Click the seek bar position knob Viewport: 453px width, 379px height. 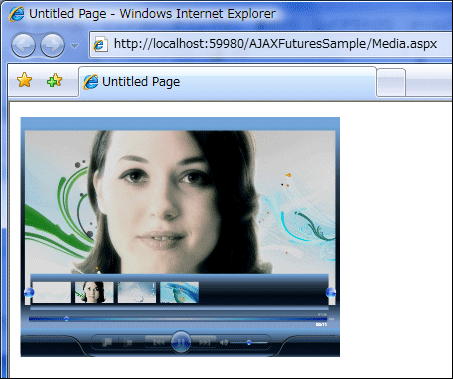[66, 319]
